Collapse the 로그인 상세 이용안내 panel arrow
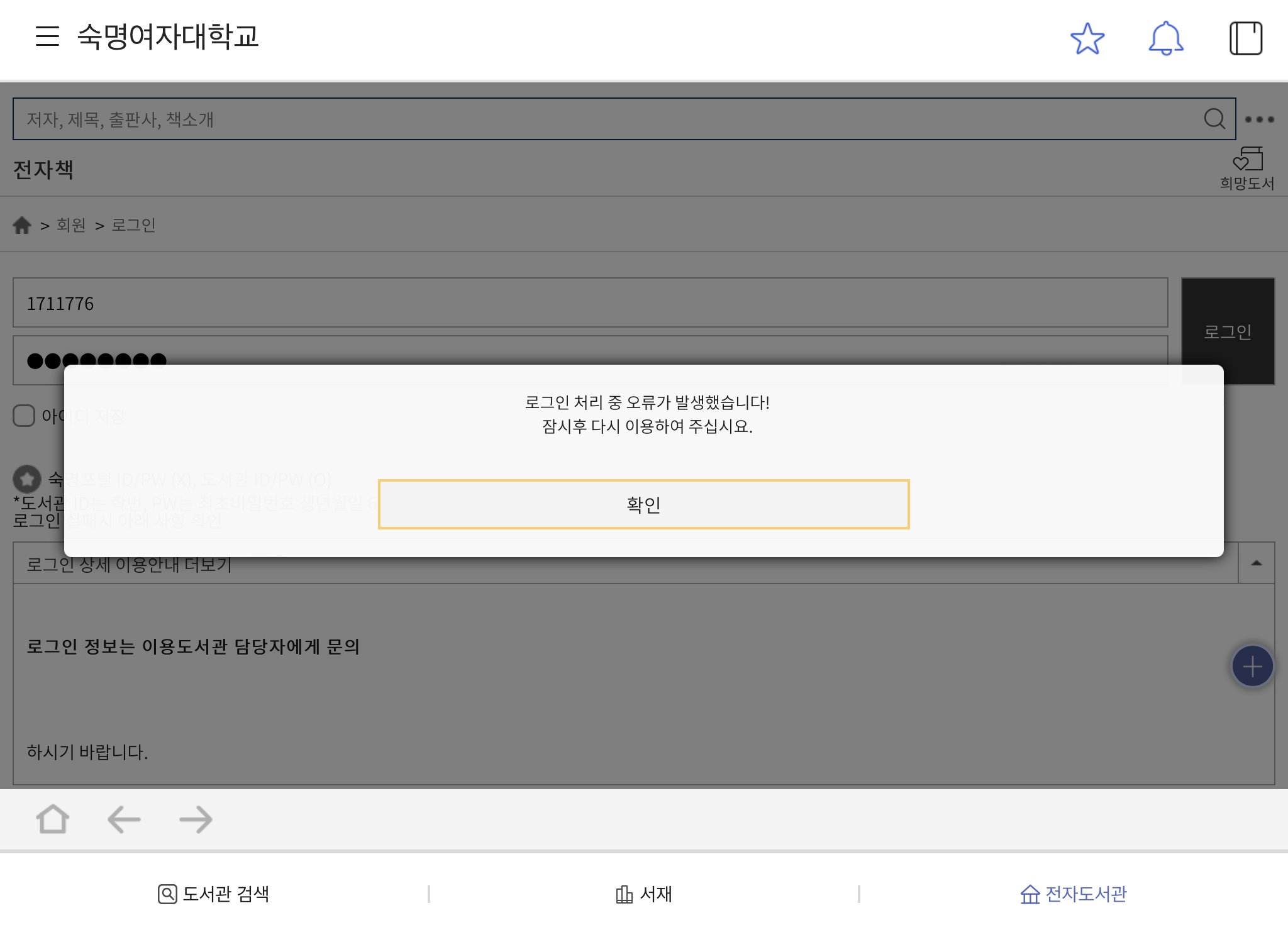This screenshot has width=1288, height=935. pyautogui.click(x=1257, y=563)
